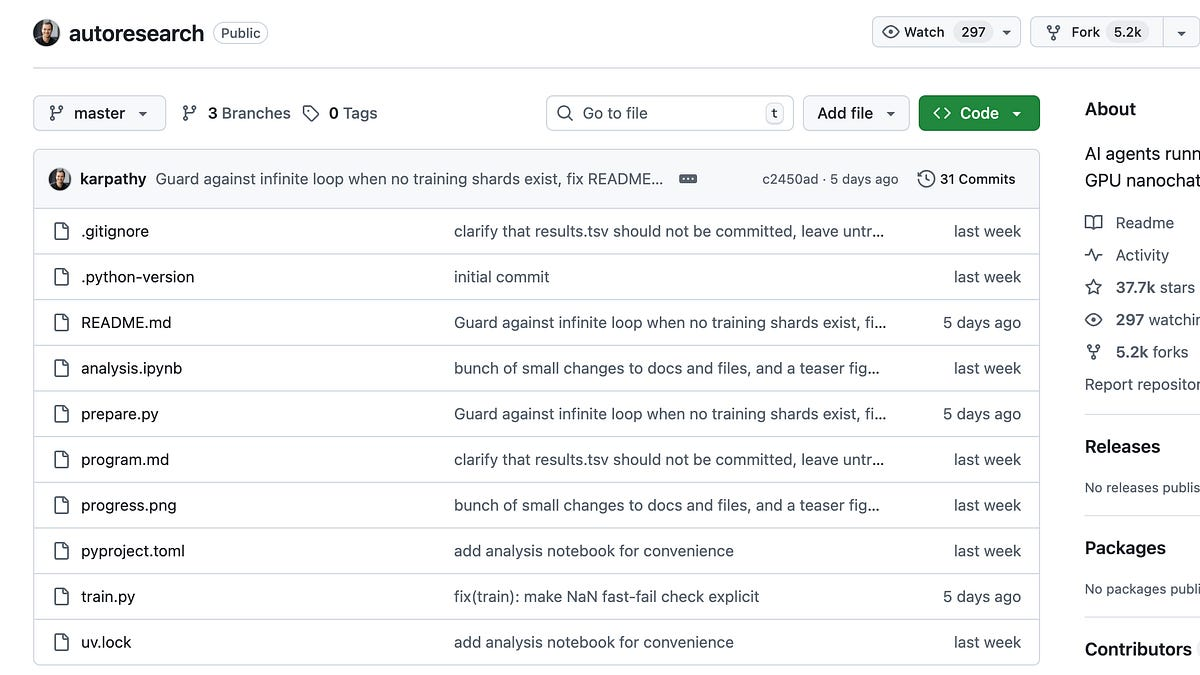Screen dimensions: 1200x675
Task: Open the Packages section heading
Action: click(x=1125, y=548)
